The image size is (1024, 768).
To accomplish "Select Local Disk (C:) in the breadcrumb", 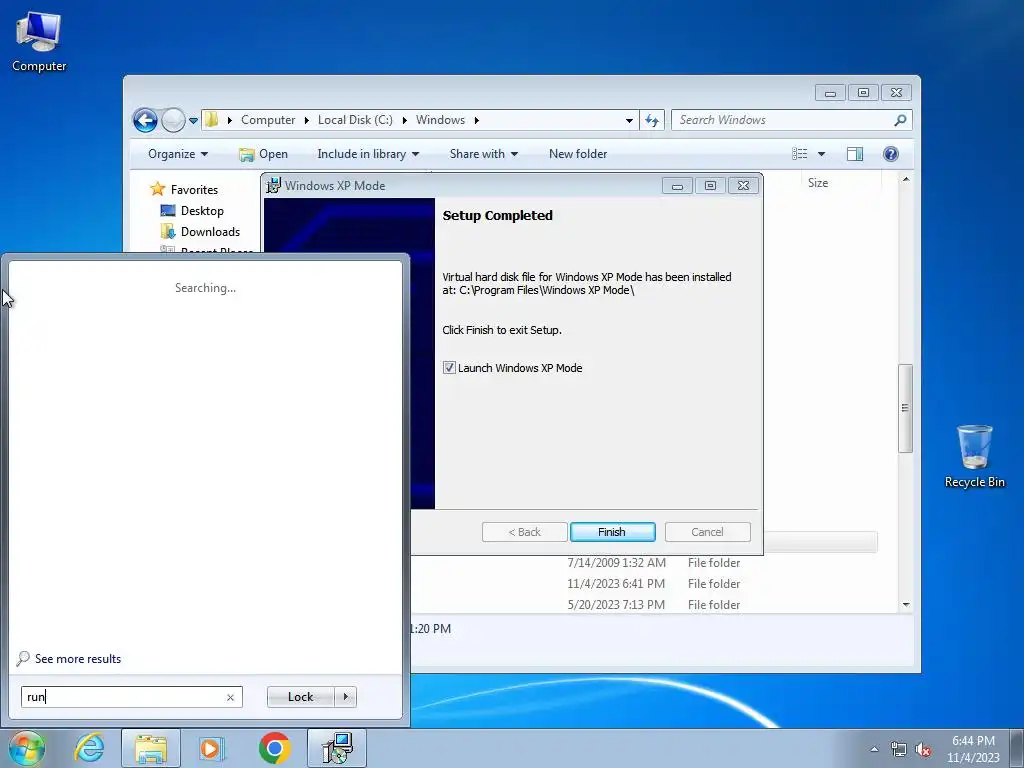I will pyautogui.click(x=355, y=120).
